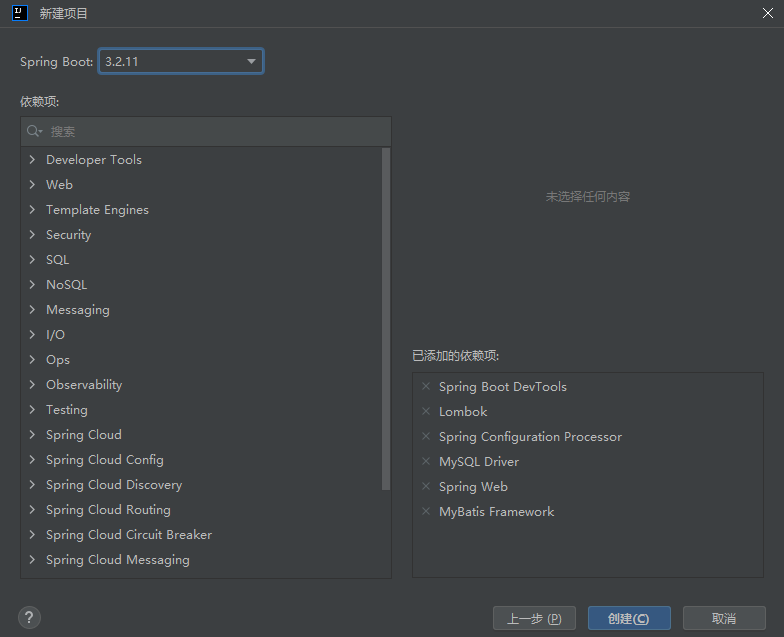Expand the Spring Cloud Messaging chevron

click(x=32, y=560)
